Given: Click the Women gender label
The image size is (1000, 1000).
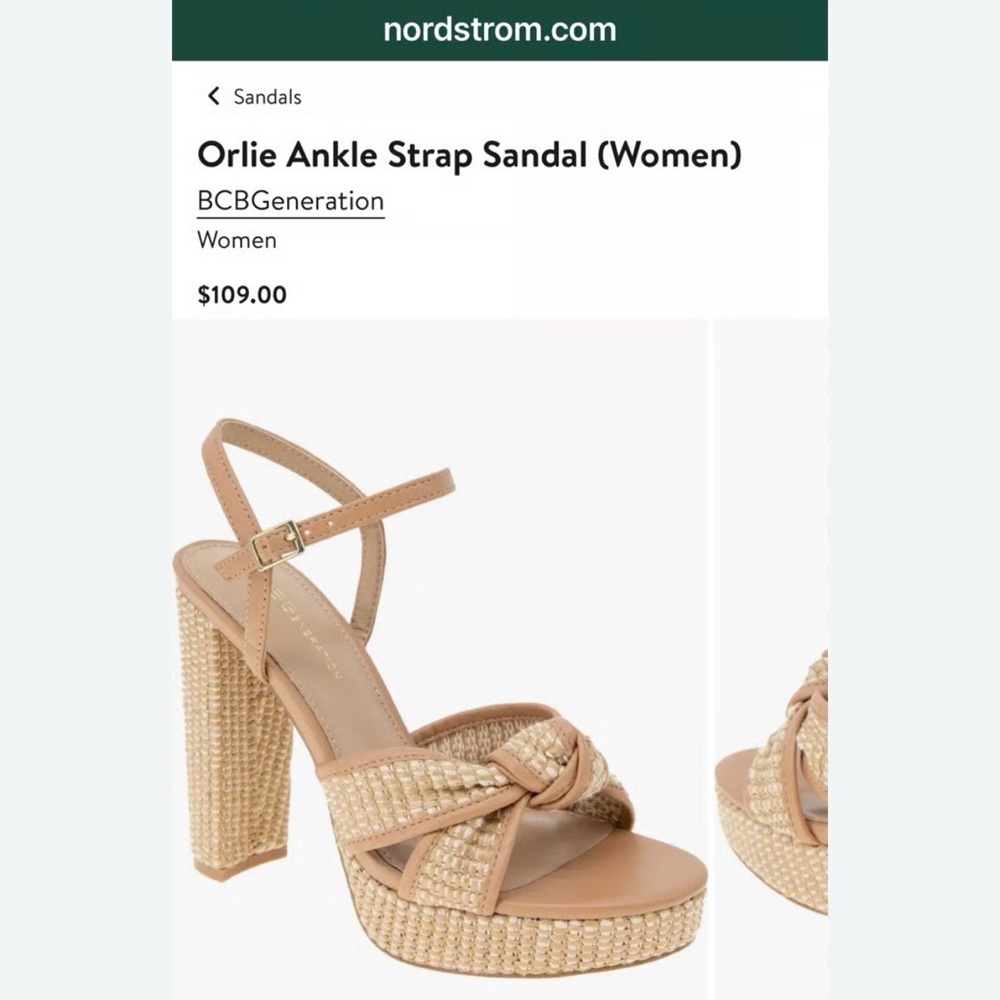Looking at the screenshot, I should tap(237, 240).
